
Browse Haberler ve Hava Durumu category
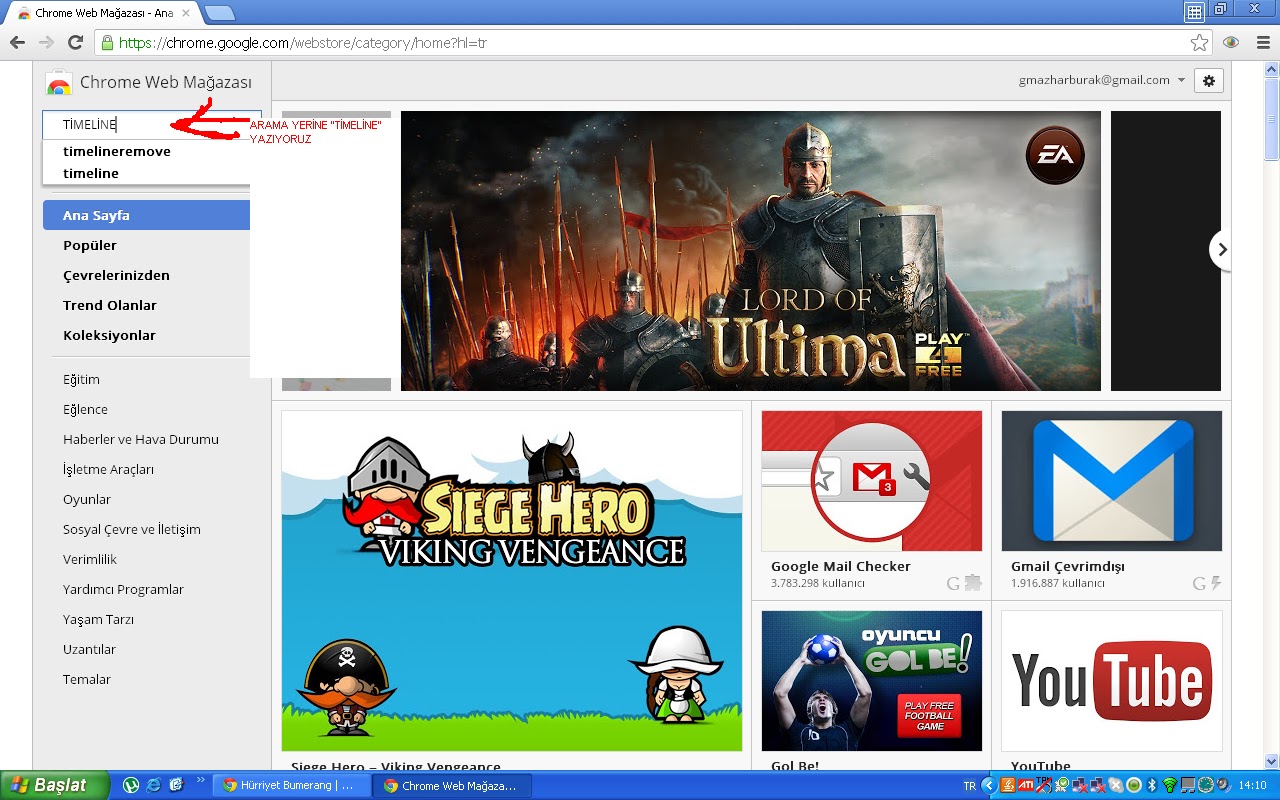pos(141,439)
